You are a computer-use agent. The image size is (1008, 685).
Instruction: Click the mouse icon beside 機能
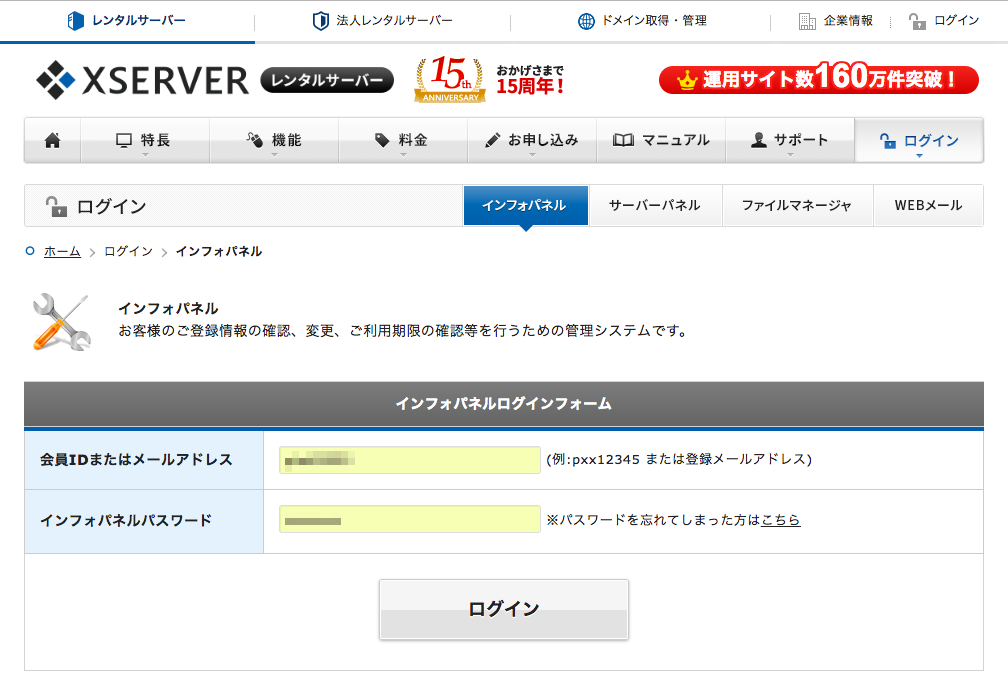tap(255, 139)
